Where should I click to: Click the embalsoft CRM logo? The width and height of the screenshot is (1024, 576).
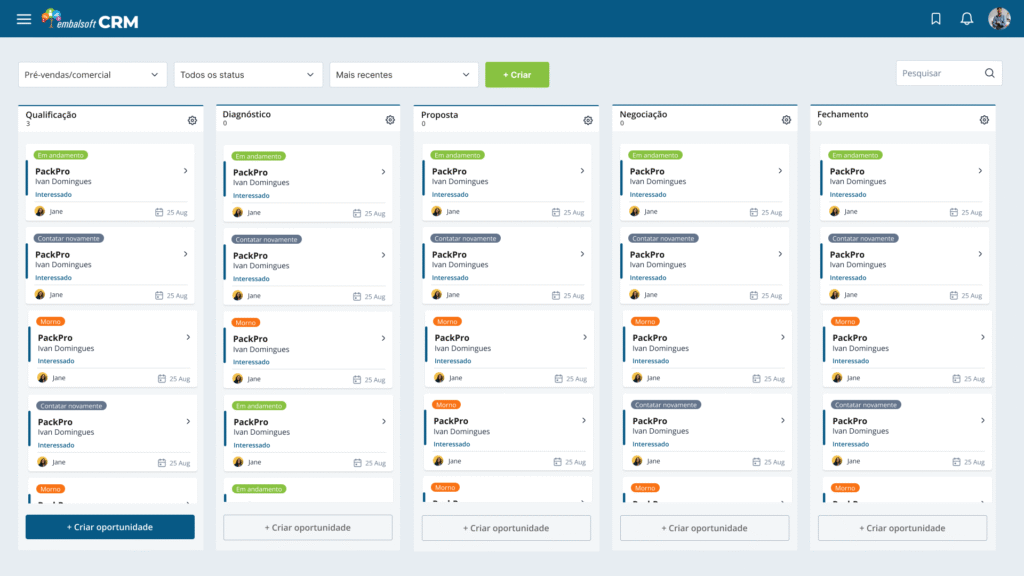pyautogui.click(x=91, y=19)
